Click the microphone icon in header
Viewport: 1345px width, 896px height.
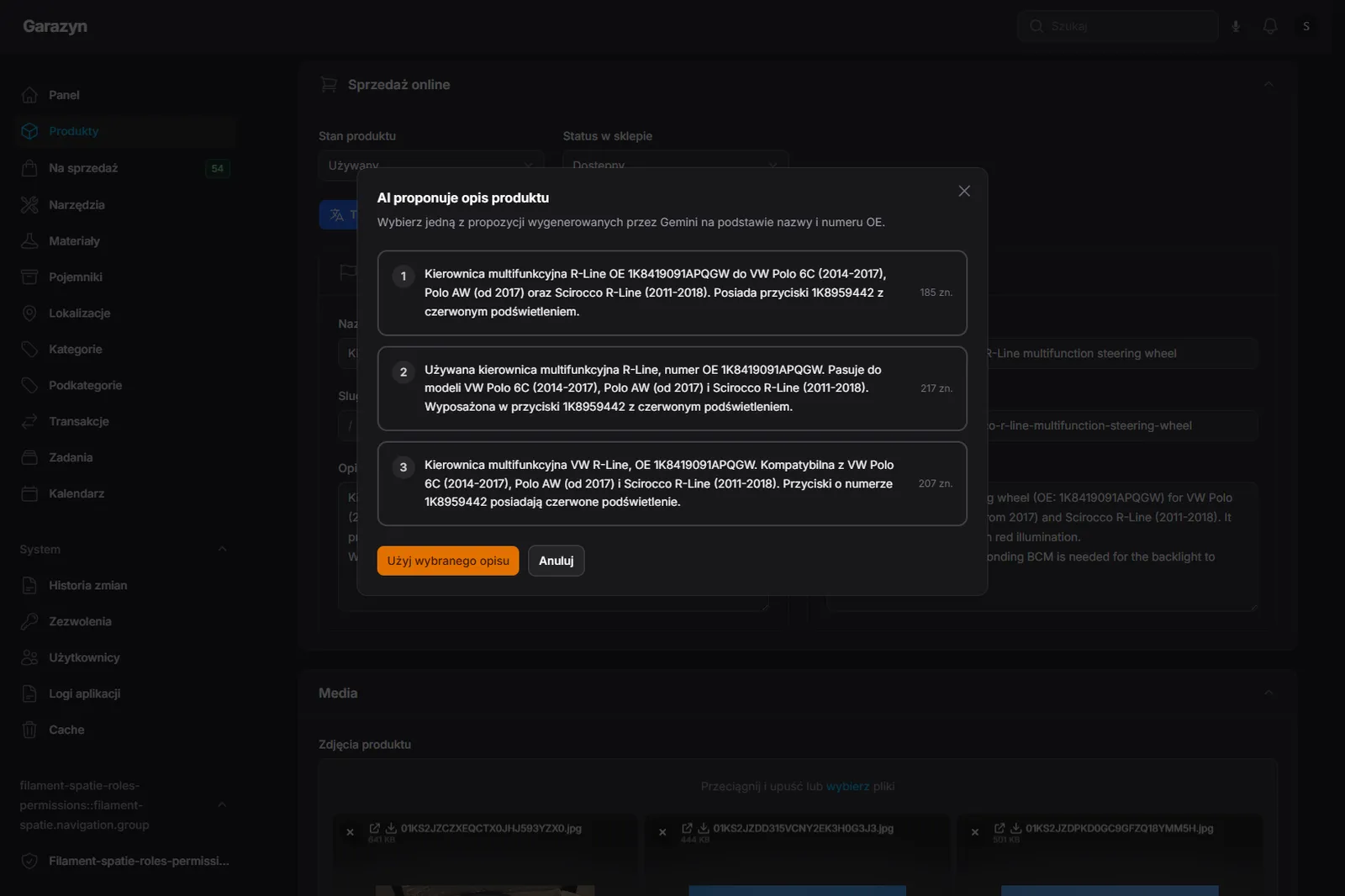pos(1236,26)
